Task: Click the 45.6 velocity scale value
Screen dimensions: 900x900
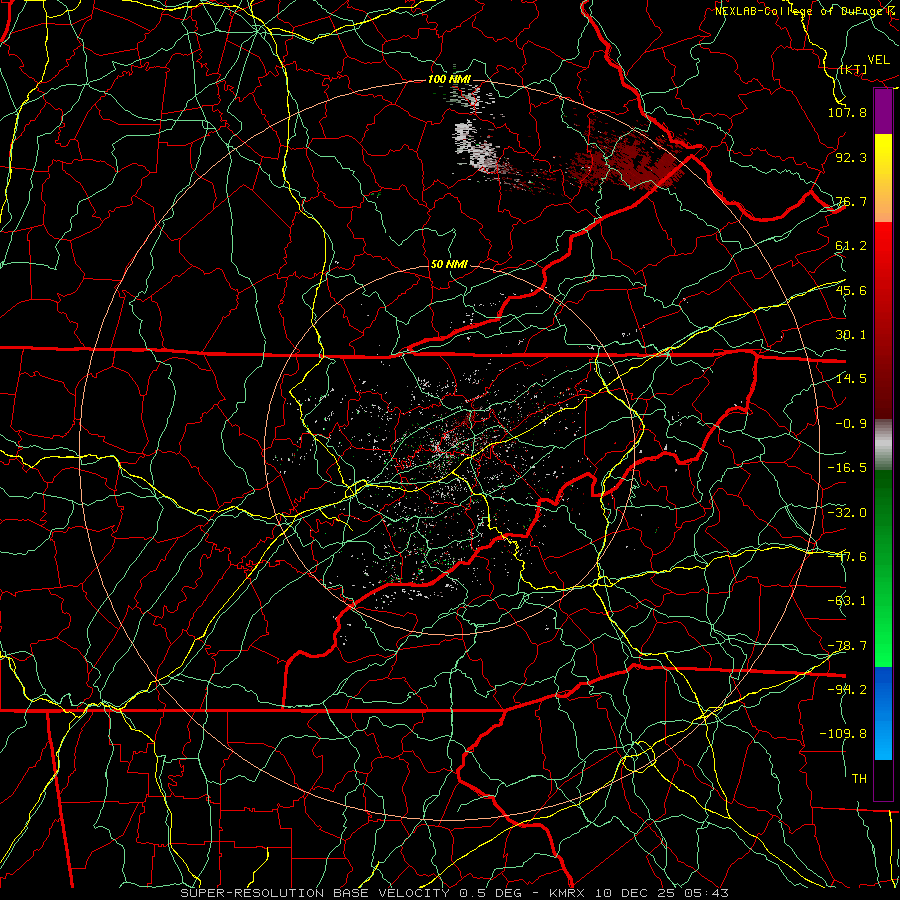Action: tap(851, 290)
